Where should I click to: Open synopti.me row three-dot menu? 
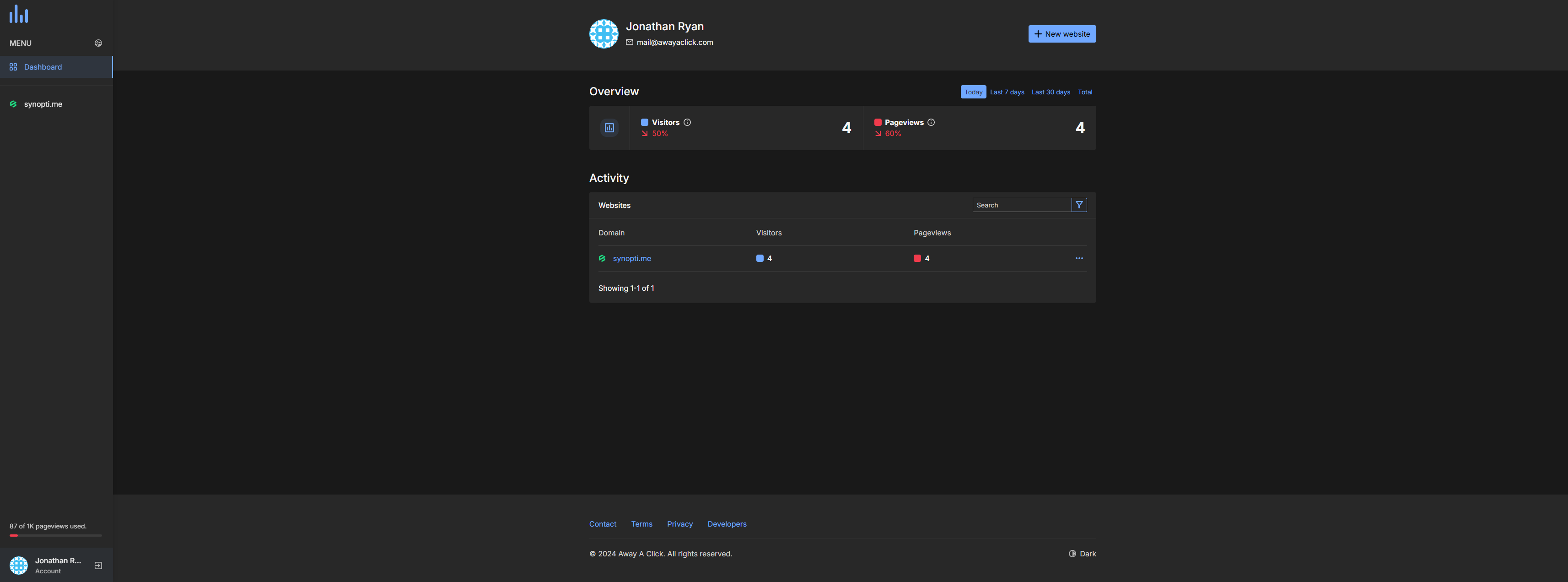[x=1078, y=258]
